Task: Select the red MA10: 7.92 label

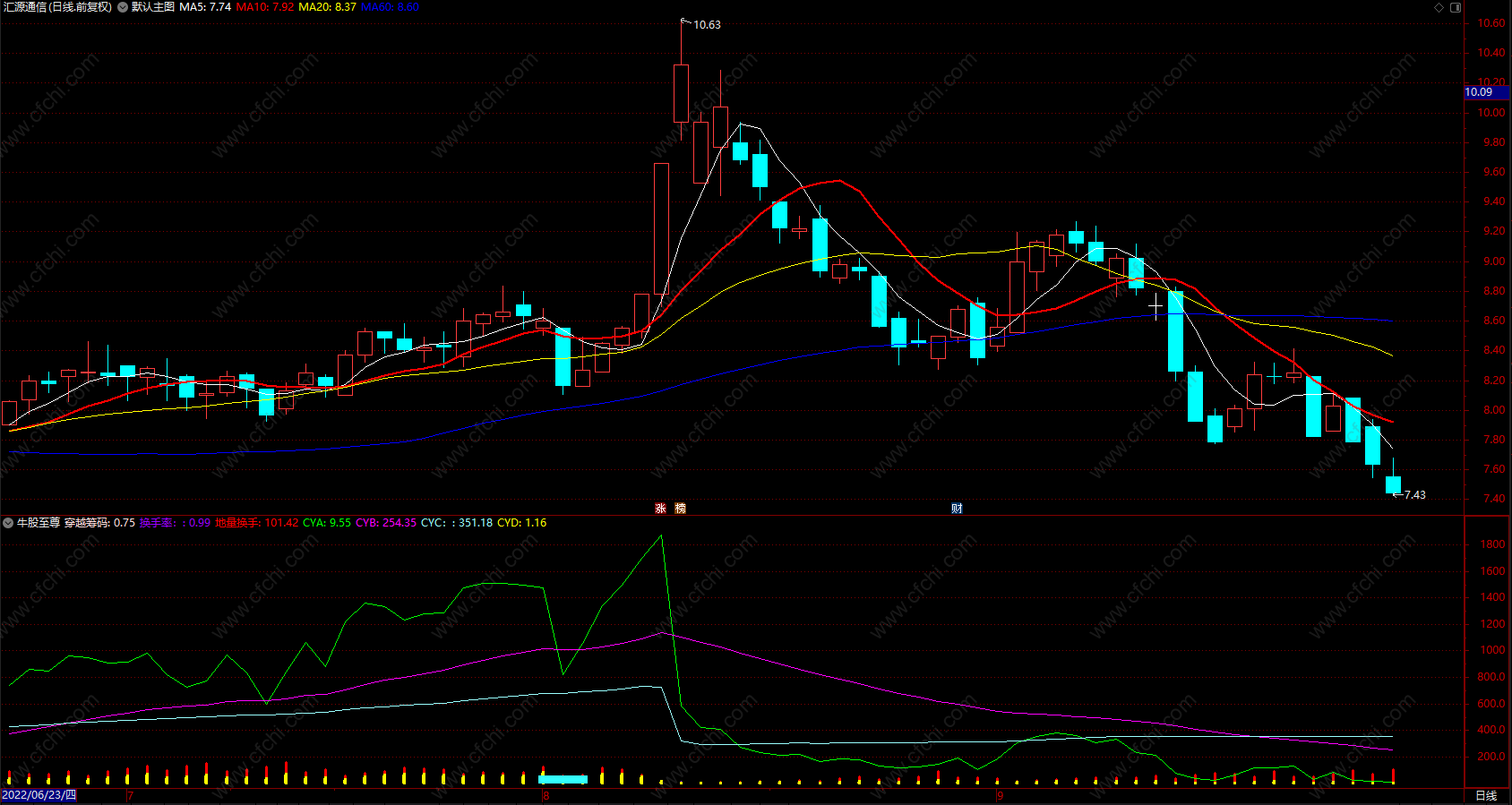Action: coord(264,7)
